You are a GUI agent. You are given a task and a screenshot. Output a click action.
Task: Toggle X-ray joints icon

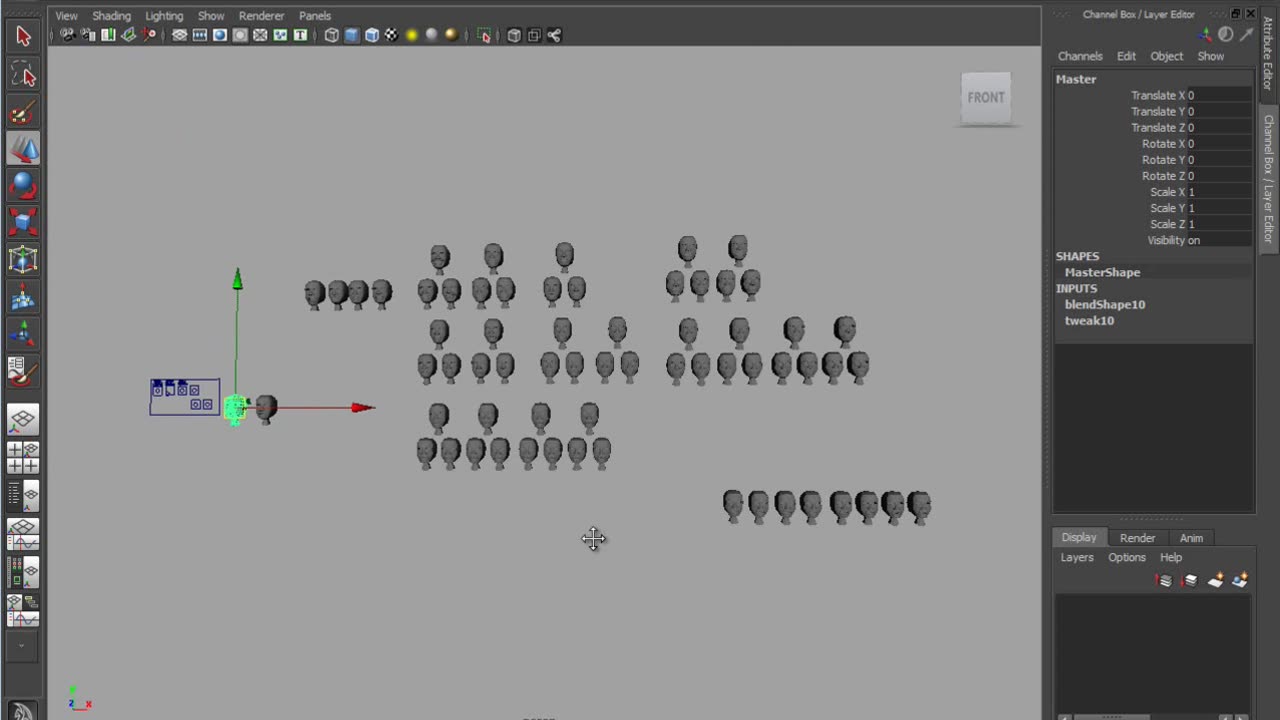point(554,35)
